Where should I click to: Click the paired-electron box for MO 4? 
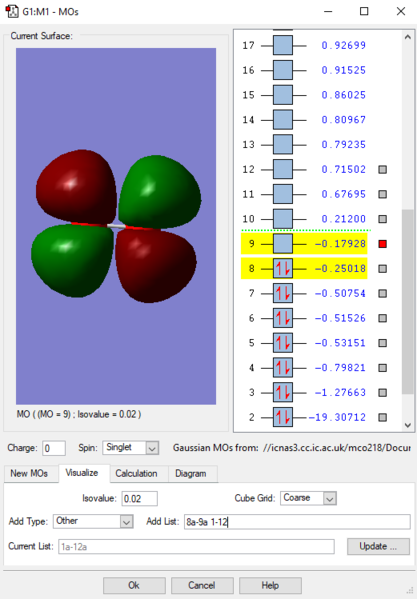click(x=283, y=367)
